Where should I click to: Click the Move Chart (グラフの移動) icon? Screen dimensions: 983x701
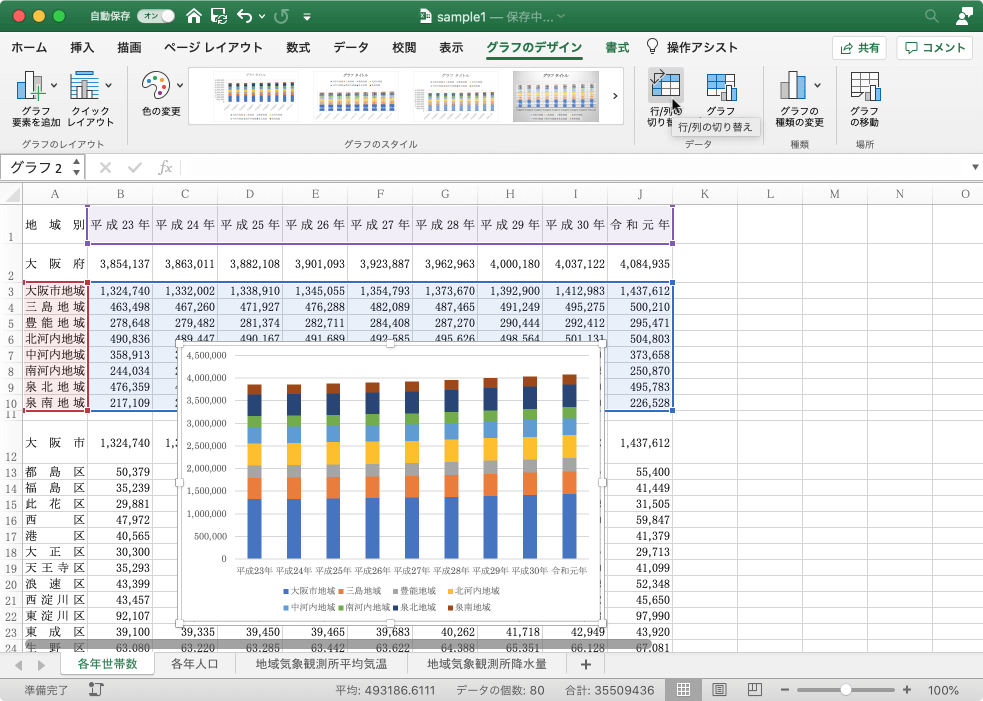pos(864,88)
